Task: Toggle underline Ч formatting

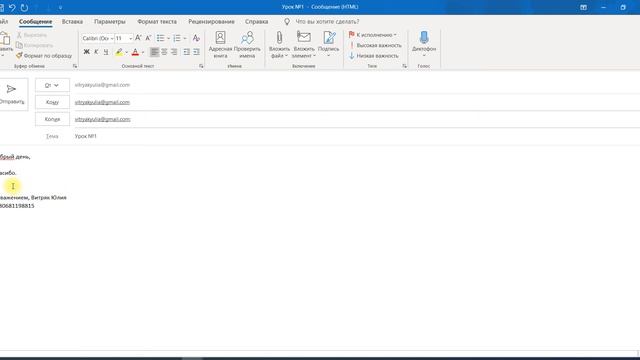Action: (106, 52)
